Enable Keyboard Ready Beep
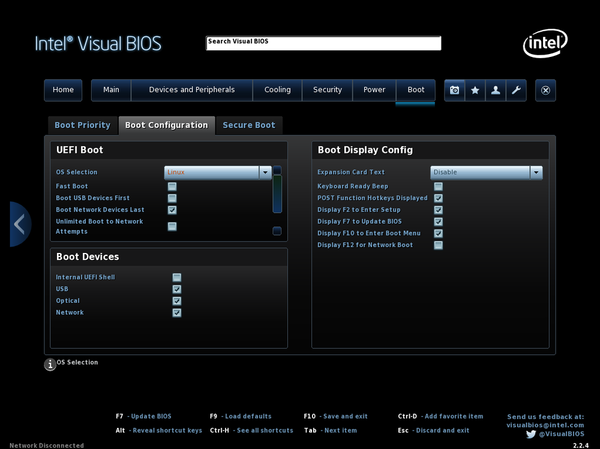Image resolution: width=600 pixels, height=449 pixels. click(x=439, y=186)
